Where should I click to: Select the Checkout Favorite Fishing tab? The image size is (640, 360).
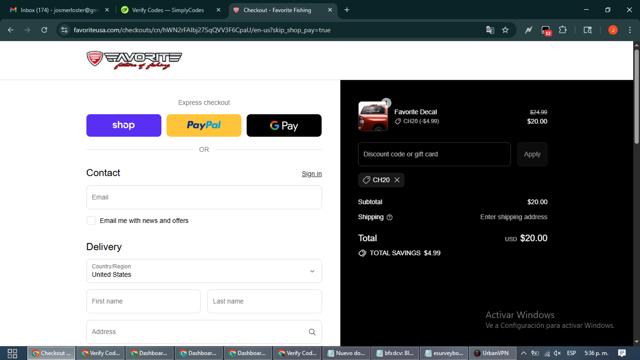click(x=282, y=10)
